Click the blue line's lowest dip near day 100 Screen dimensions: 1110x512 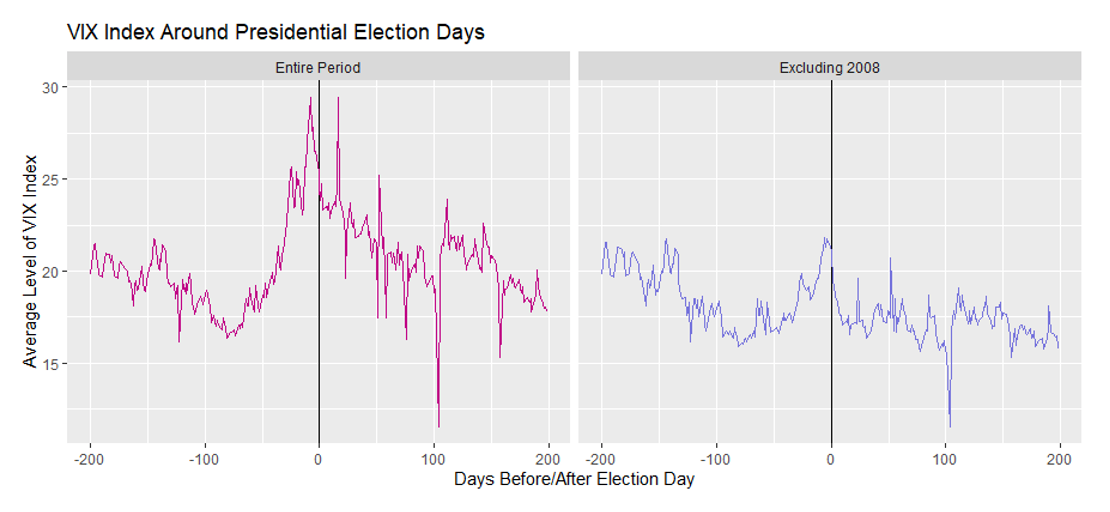click(x=950, y=425)
